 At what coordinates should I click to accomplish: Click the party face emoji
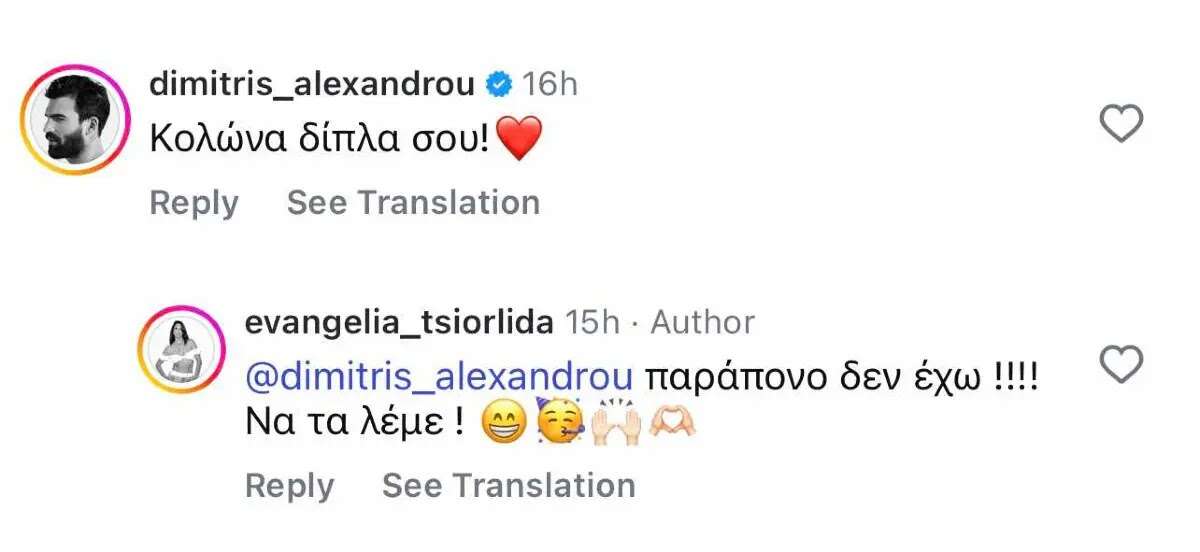pos(559,425)
